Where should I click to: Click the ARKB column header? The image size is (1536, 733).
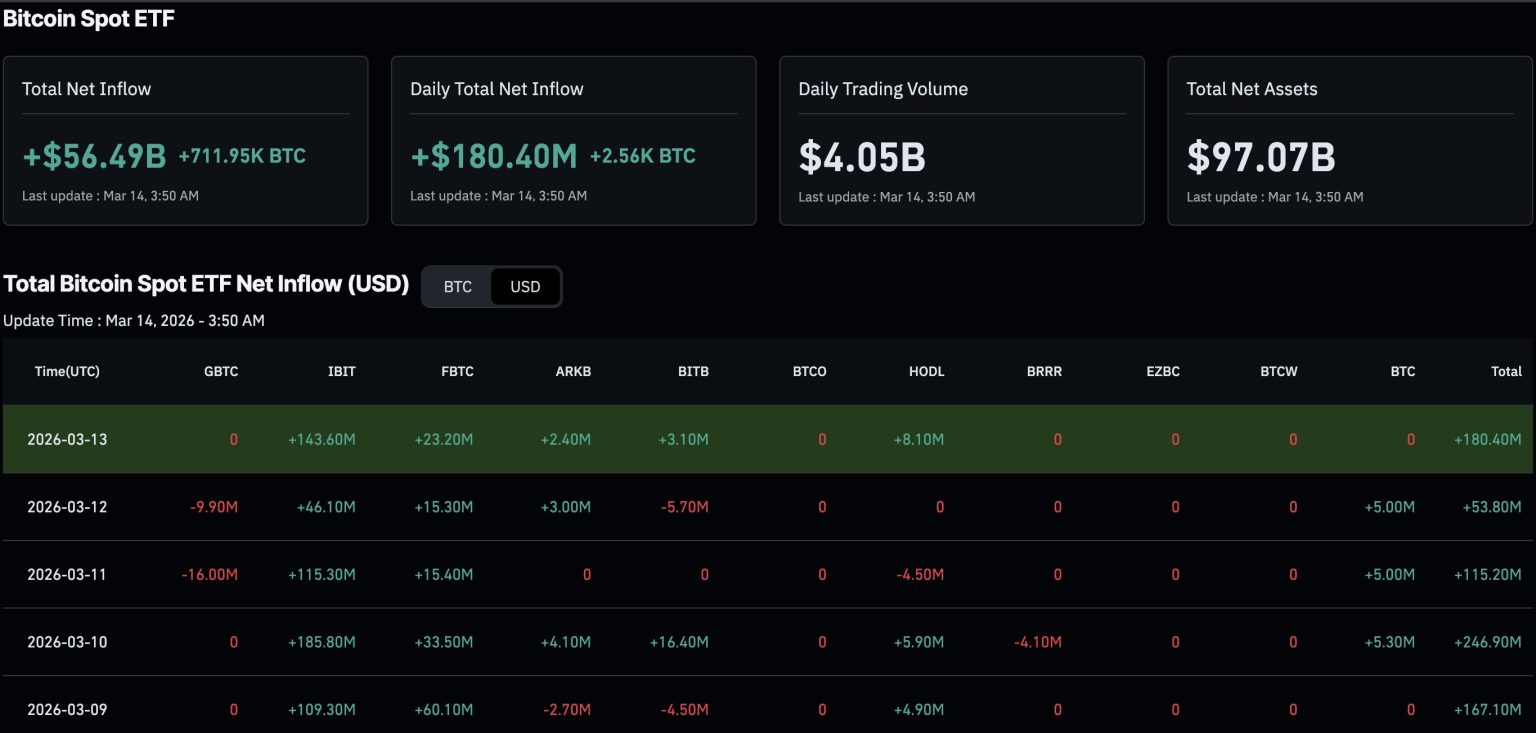tap(574, 371)
